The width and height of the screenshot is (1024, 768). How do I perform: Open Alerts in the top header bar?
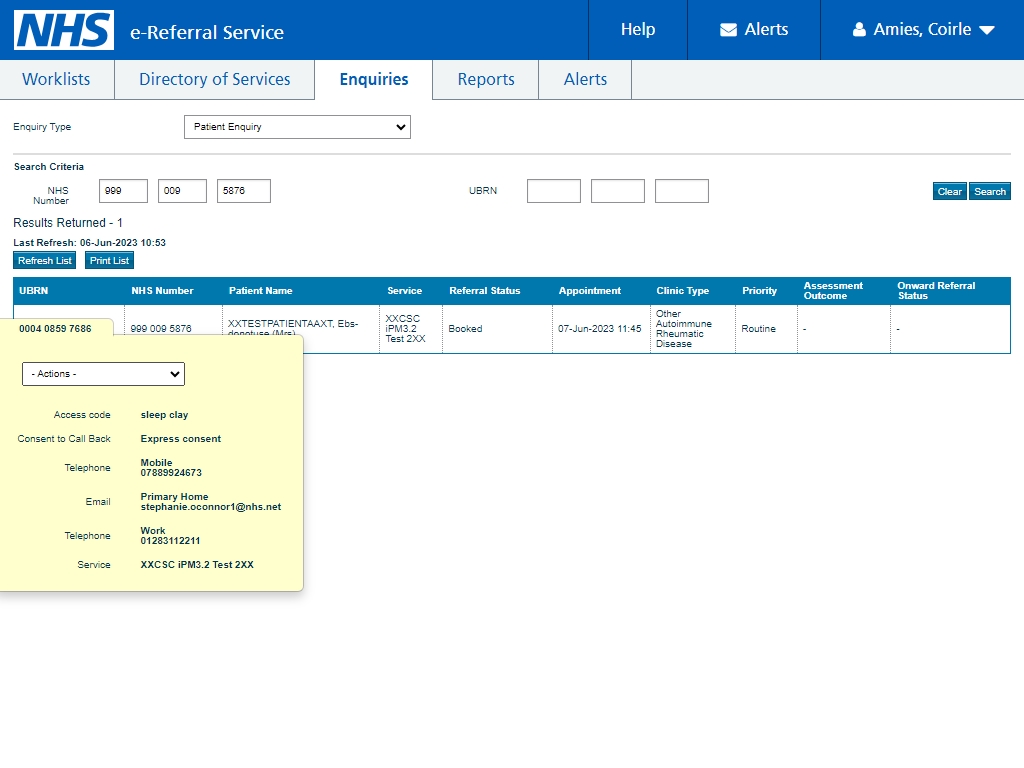754,29
